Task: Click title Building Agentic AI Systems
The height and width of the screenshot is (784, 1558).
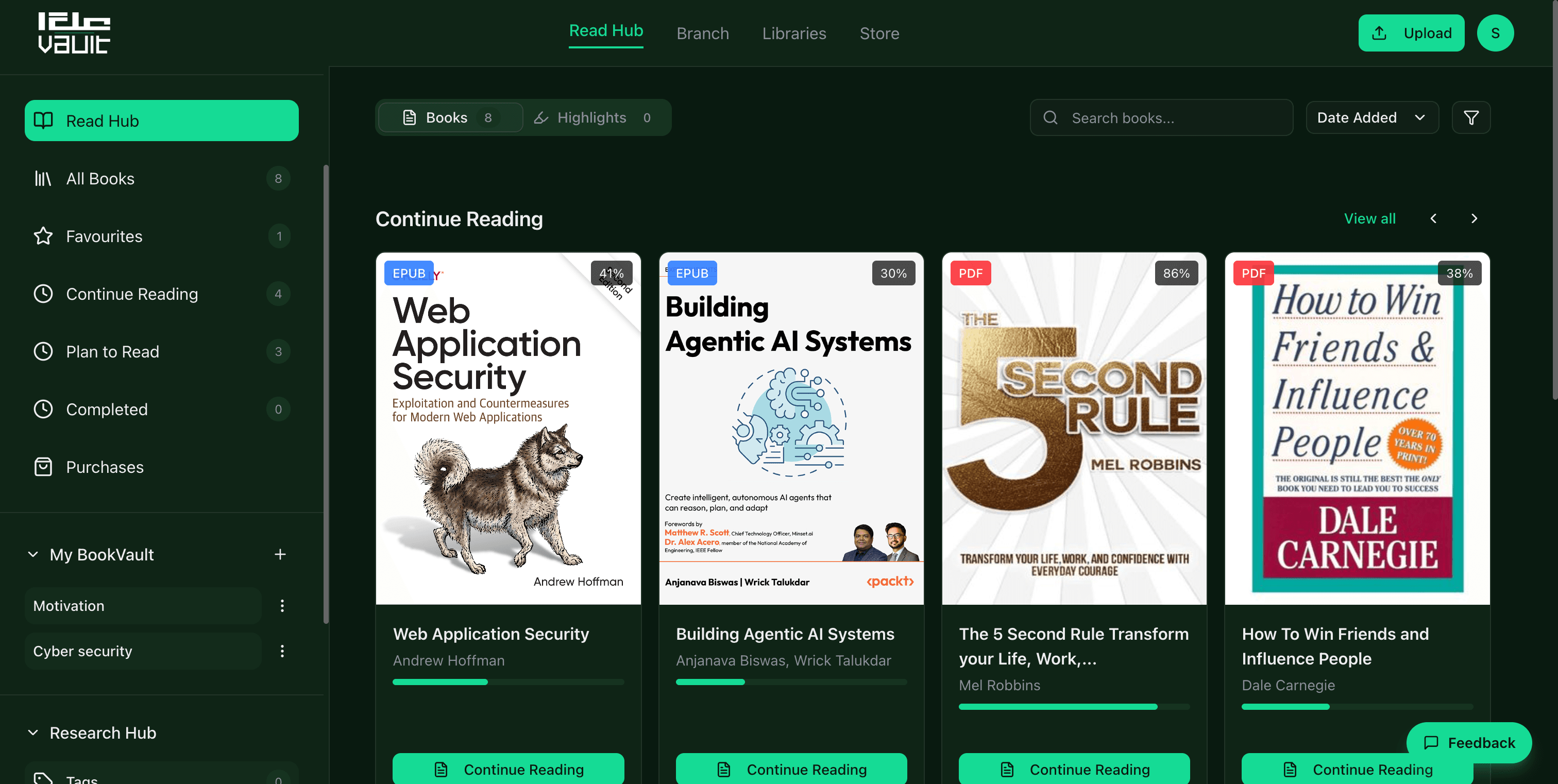Action: click(785, 634)
